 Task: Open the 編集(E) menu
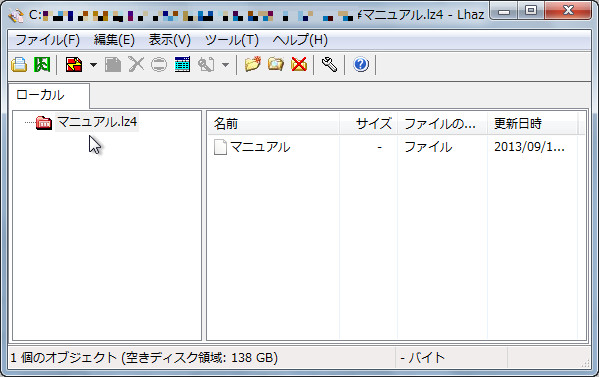point(114,40)
